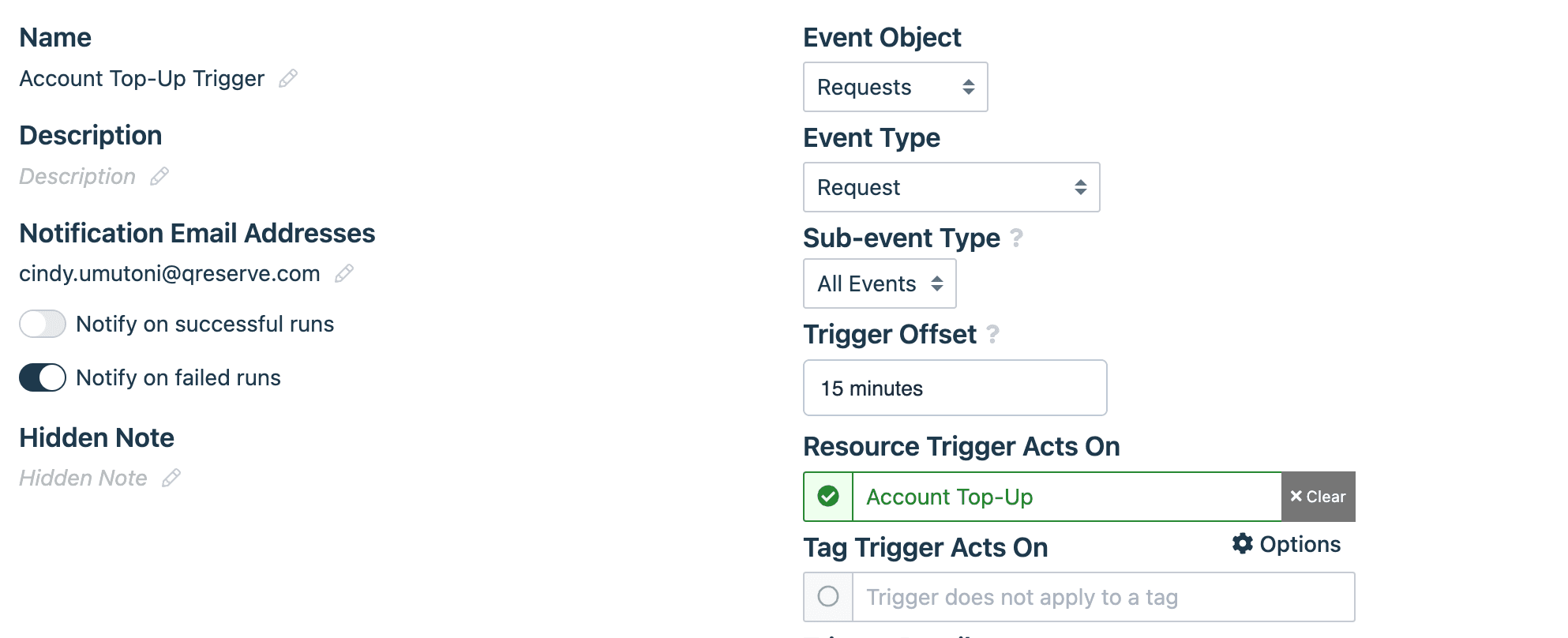Open the Sub-event Type All Events dropdown

(x=879, y=283)
